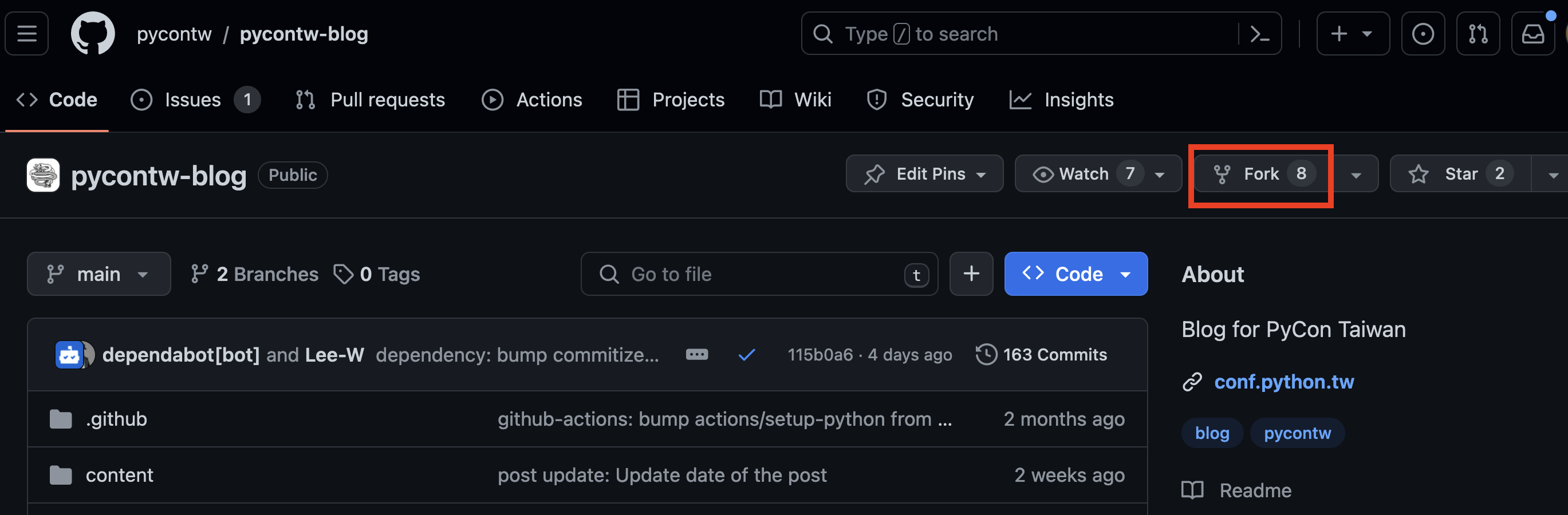Image resolution: width=1568 pixels, height=515 pixels.
Task: Open the 163 Commits history
Action: 1041,354
